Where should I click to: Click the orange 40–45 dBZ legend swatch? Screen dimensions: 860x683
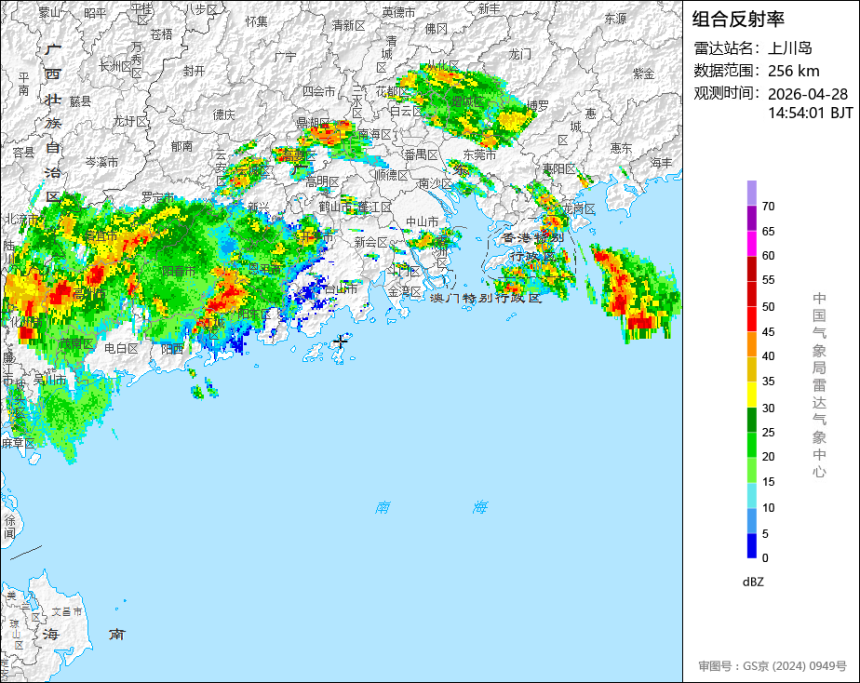751,345
